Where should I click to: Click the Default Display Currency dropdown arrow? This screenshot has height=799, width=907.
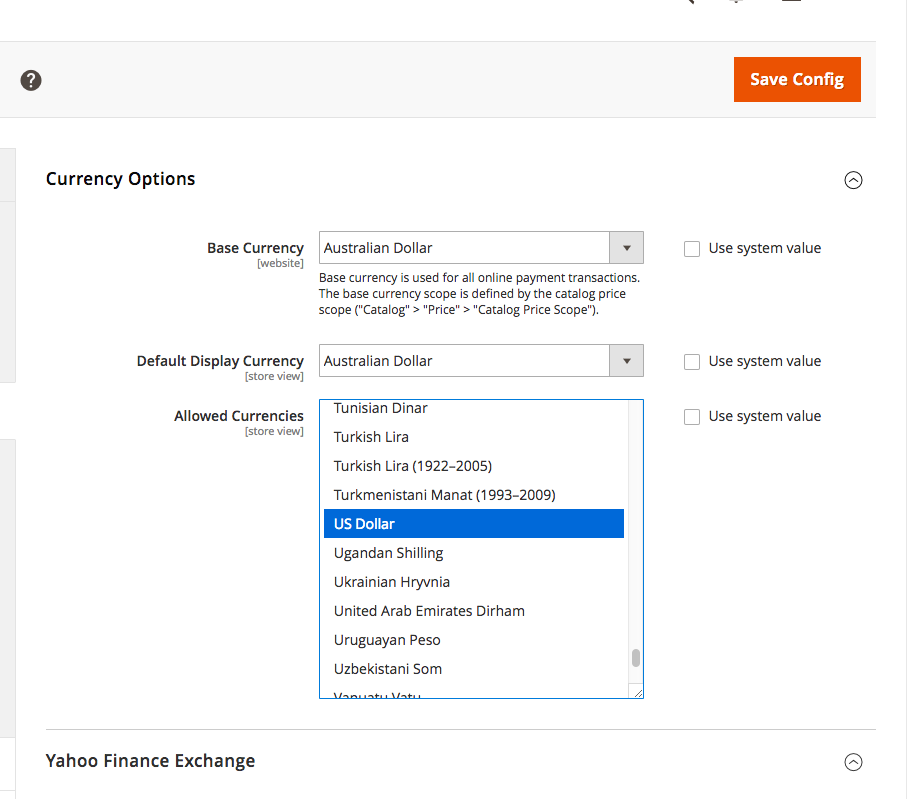(627, 360)
